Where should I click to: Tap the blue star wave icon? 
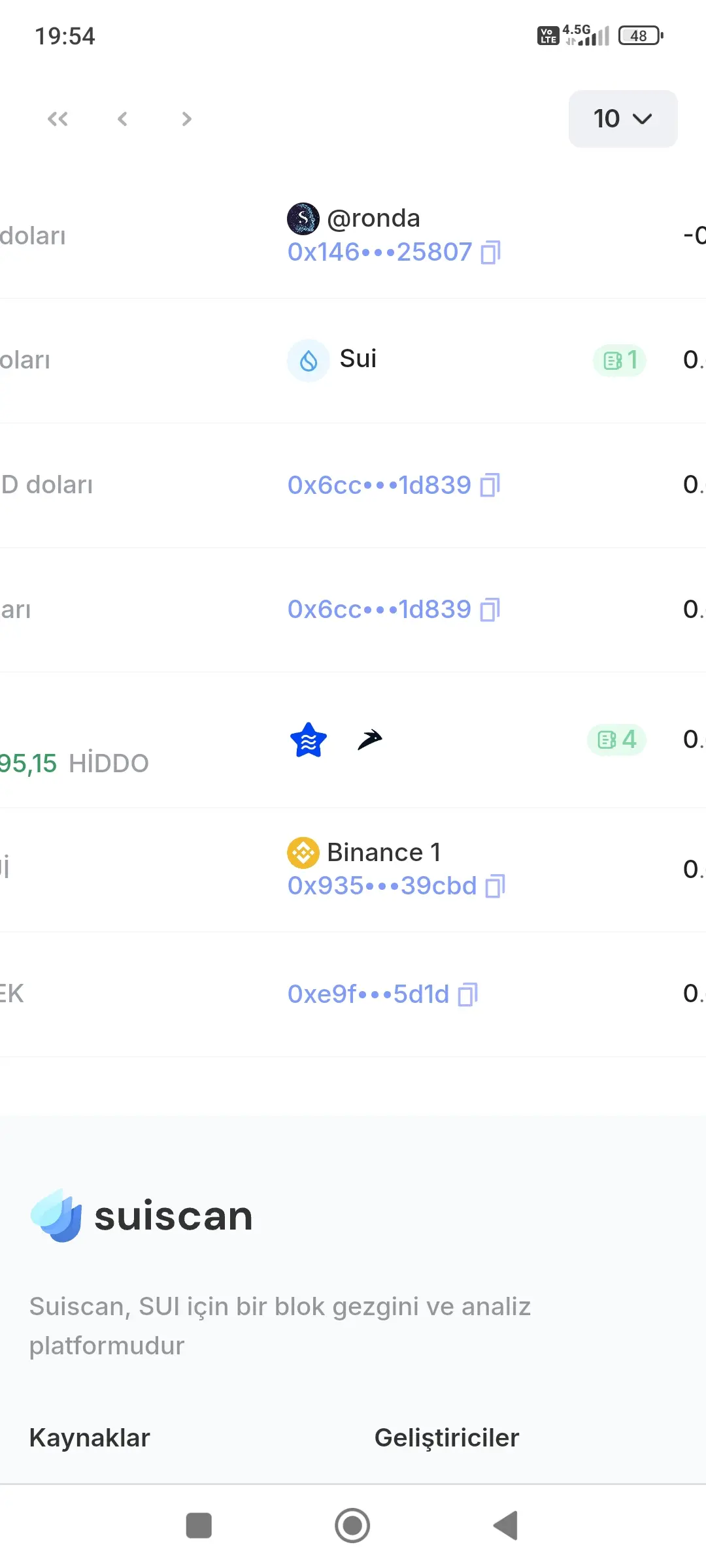309,740
